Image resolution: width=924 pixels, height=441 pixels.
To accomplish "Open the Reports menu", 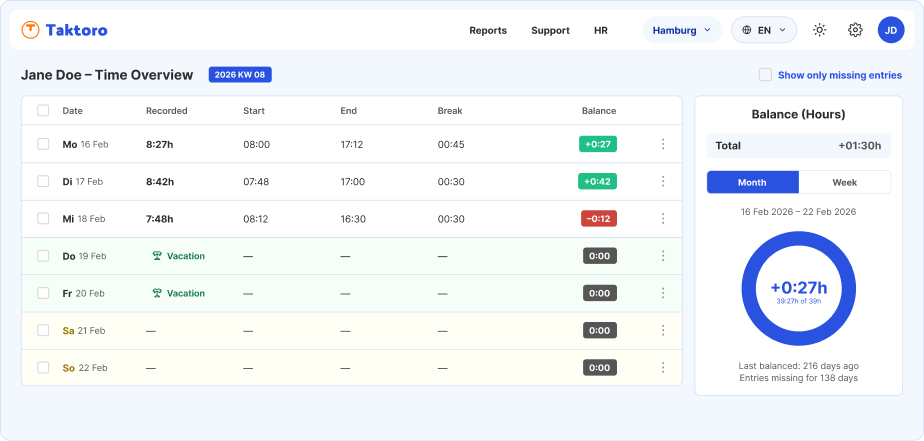I will pyautogui.click(x=488, y=31).
